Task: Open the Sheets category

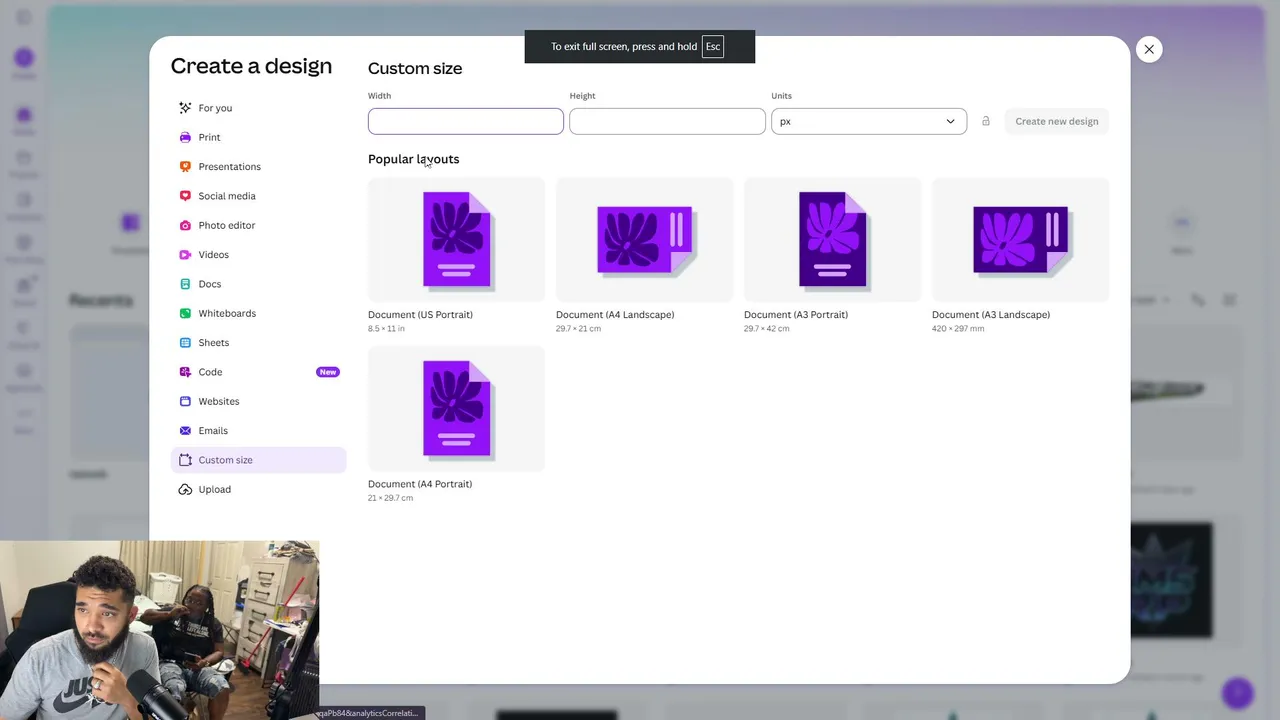Action: tap(259, 343)
